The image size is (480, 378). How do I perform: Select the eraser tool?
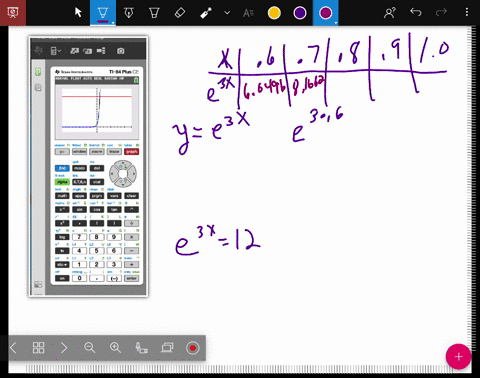coord(180,13)
